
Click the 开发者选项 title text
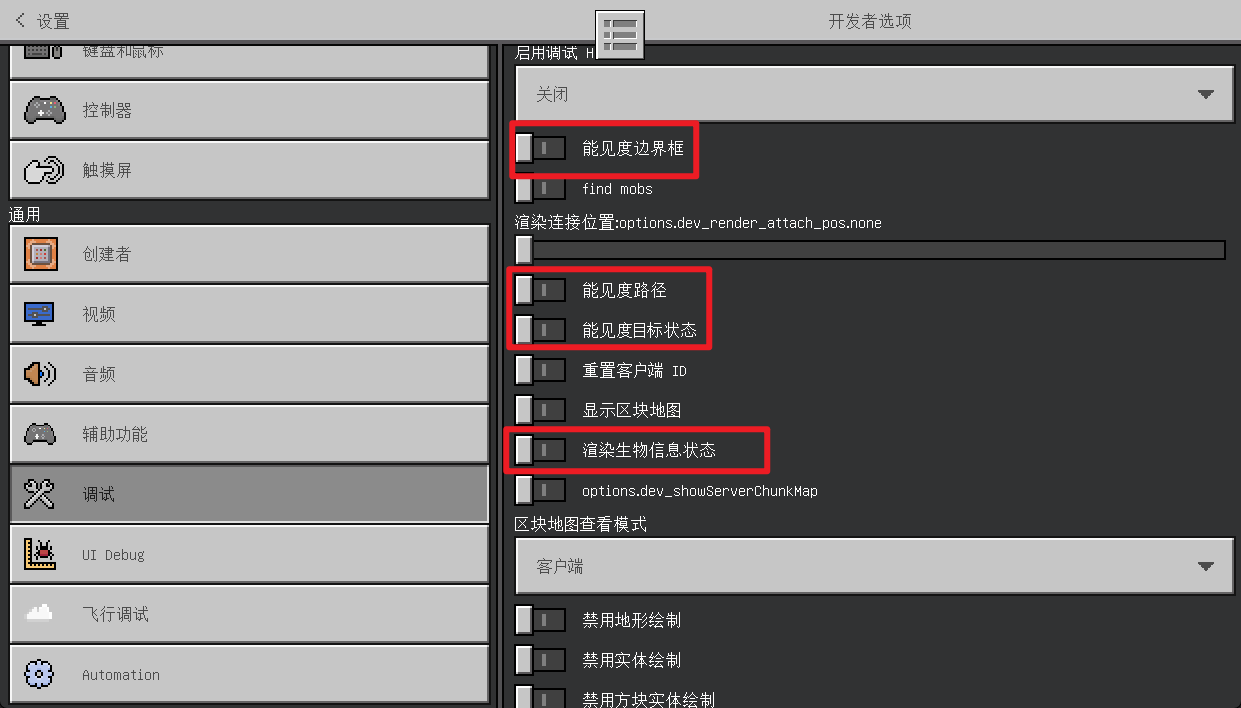click(870, 21)
